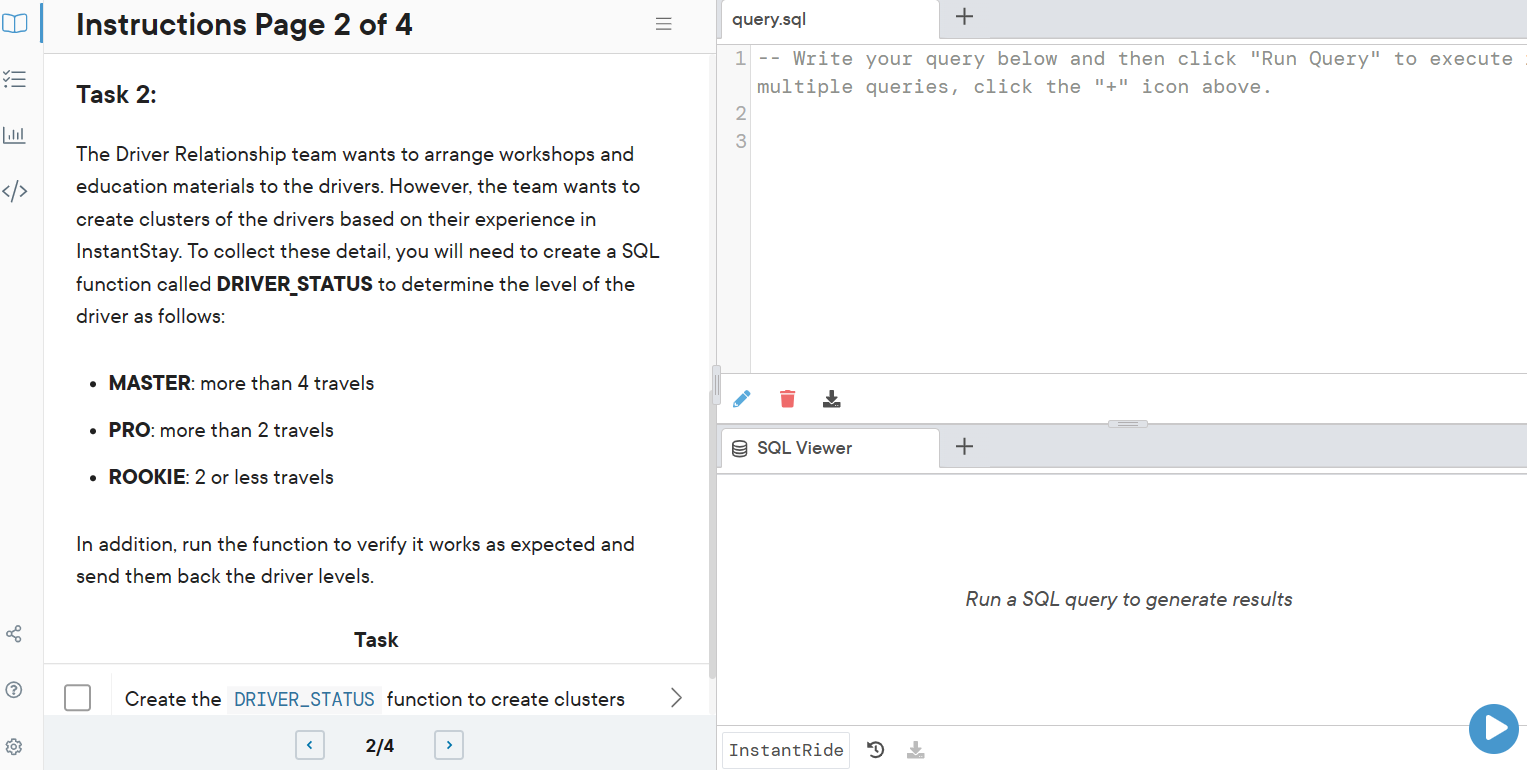Screen dimensions: 1527x770
Task: Click the blue pencil edit icon
Action: [742, 398]
